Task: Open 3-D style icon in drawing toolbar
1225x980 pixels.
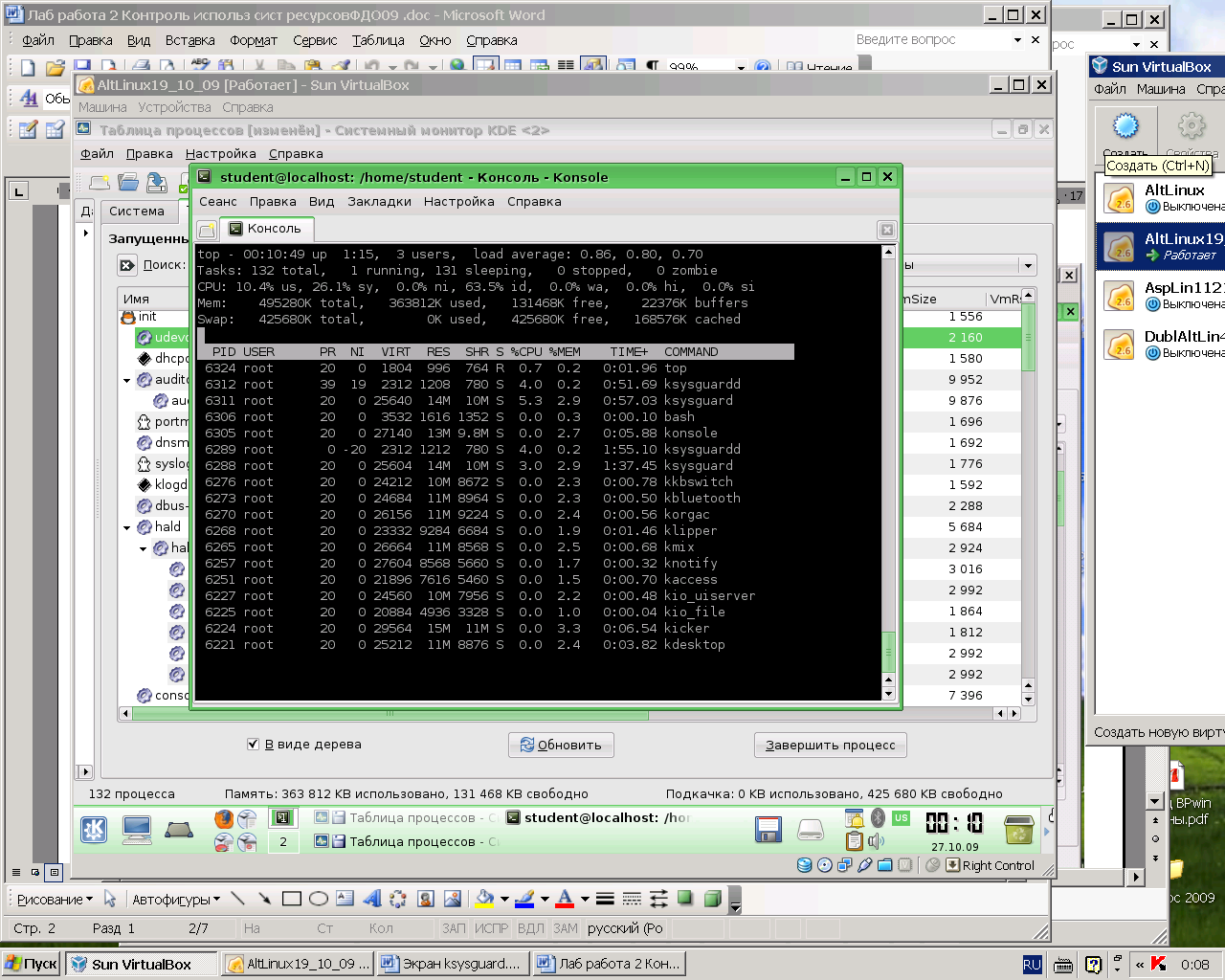Action: 712,899
